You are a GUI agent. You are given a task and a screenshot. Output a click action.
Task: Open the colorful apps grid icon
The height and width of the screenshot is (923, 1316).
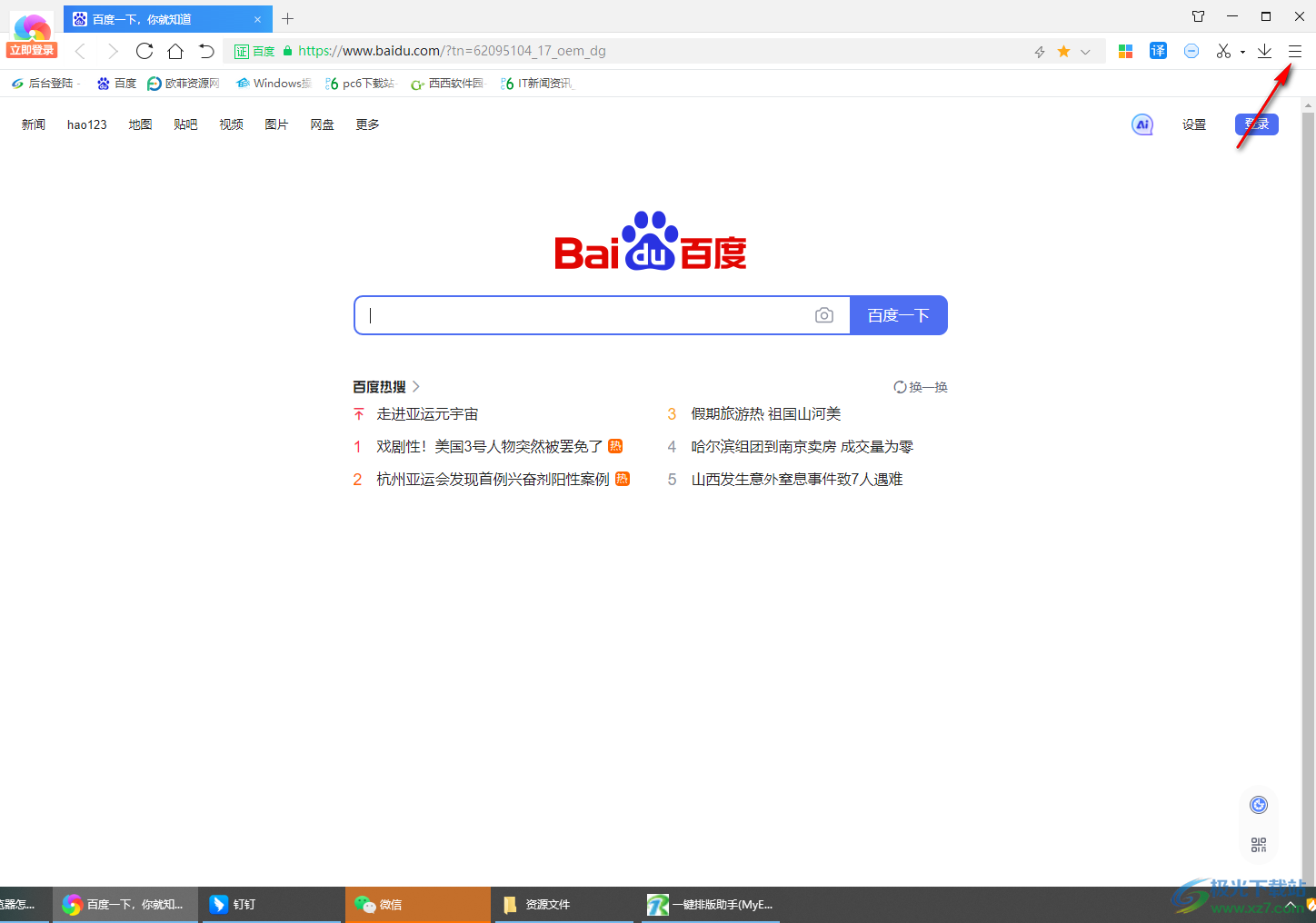pos(1125,52)
